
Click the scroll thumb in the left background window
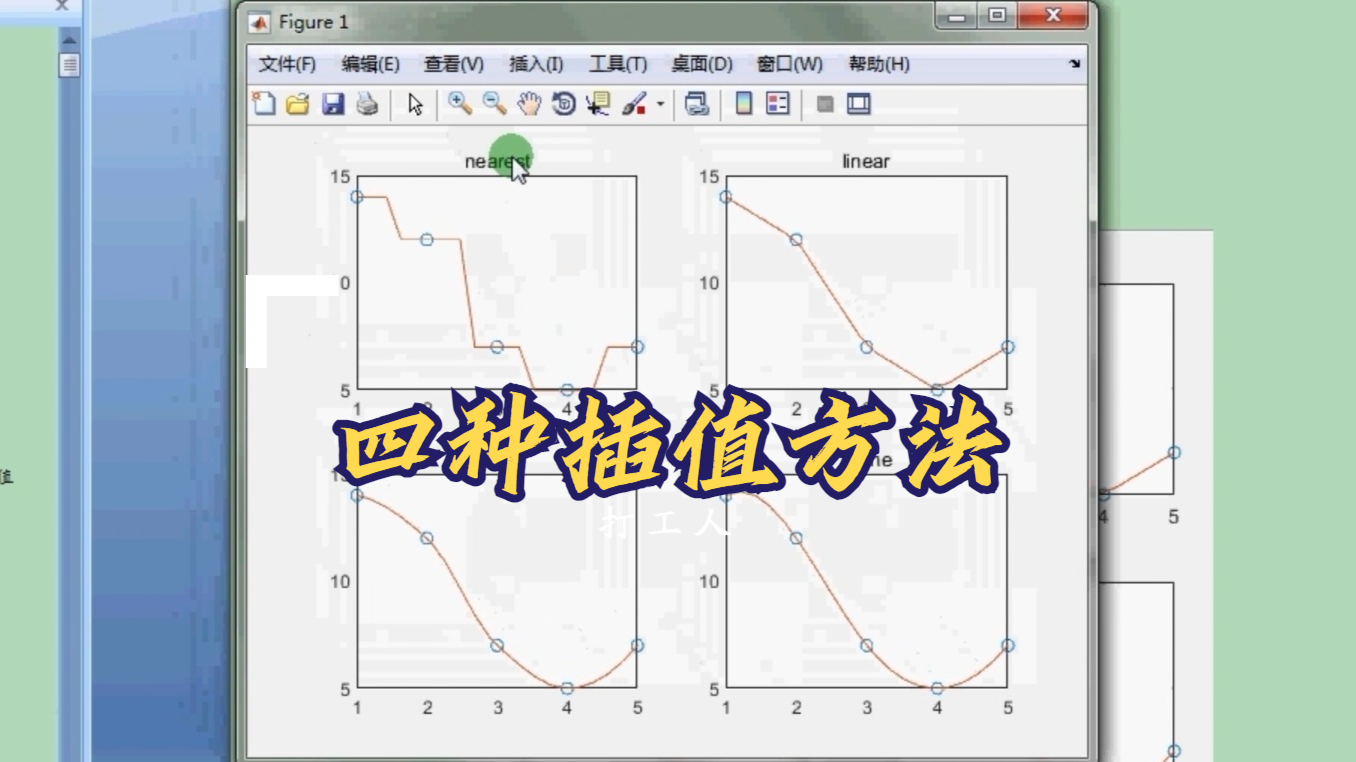tap(69, 66)
